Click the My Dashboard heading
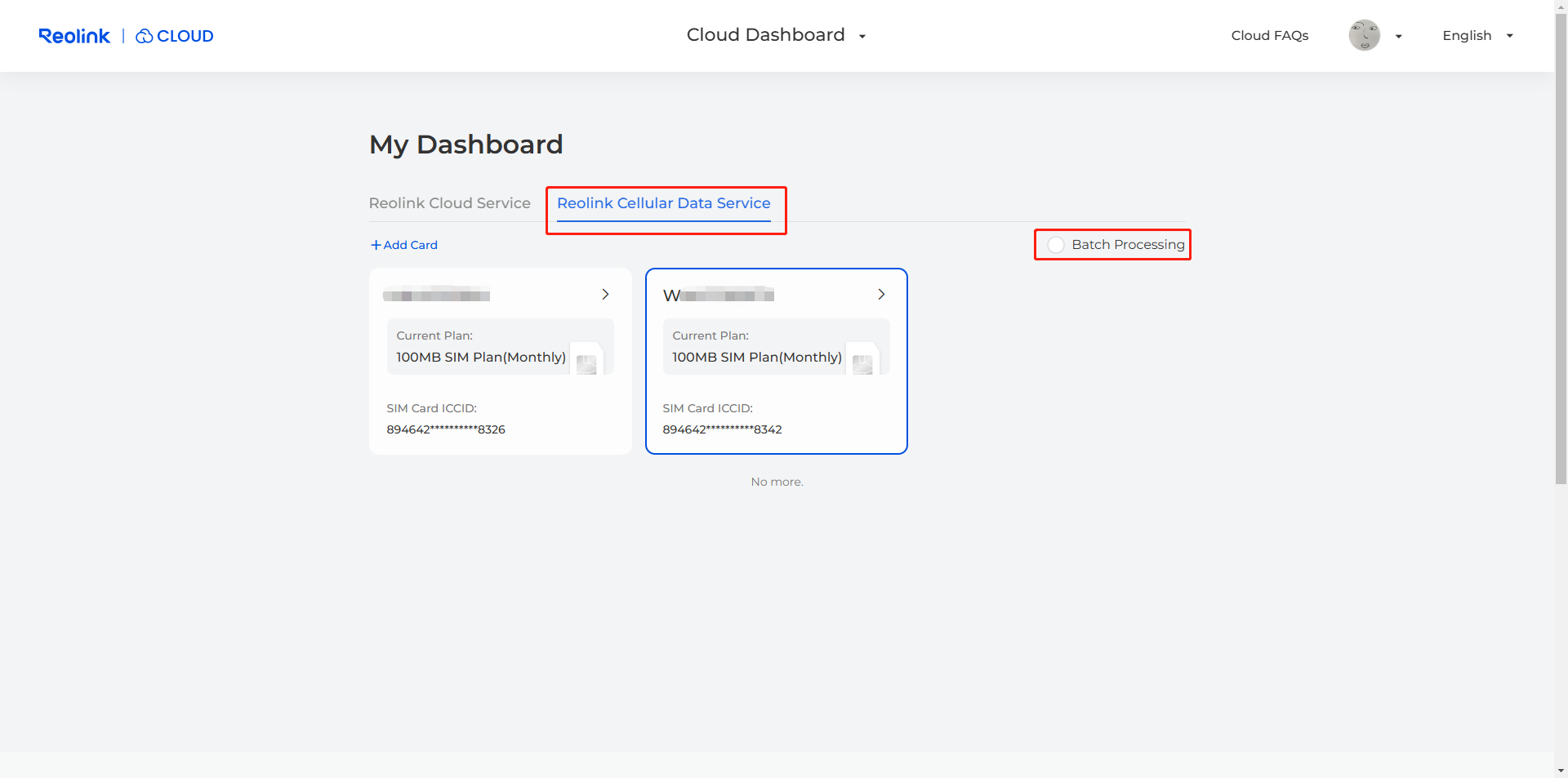This screenshot has height=778, width=1568. click(466, 144)
